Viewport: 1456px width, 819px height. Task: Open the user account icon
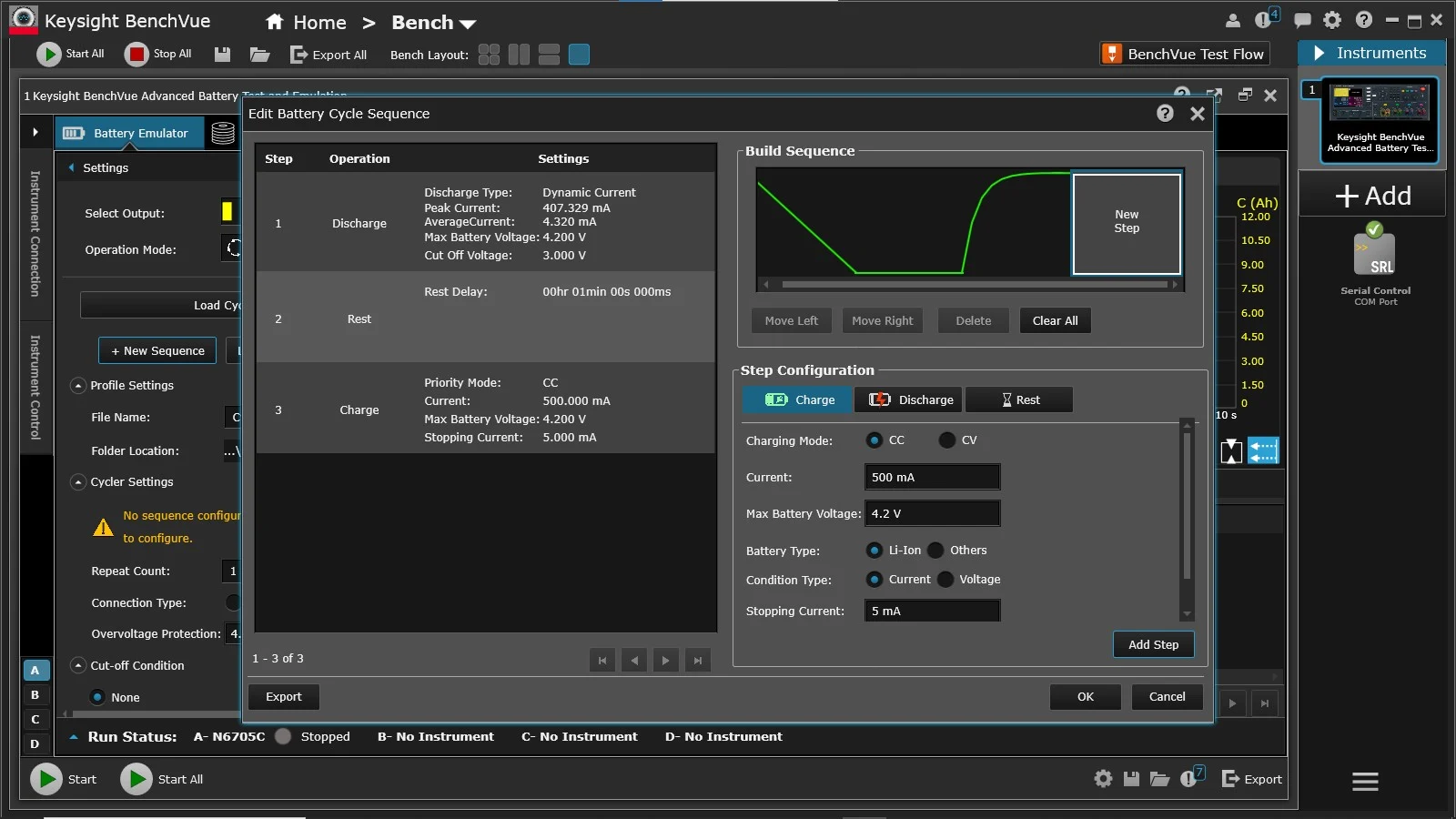(x=1233, y=20)
